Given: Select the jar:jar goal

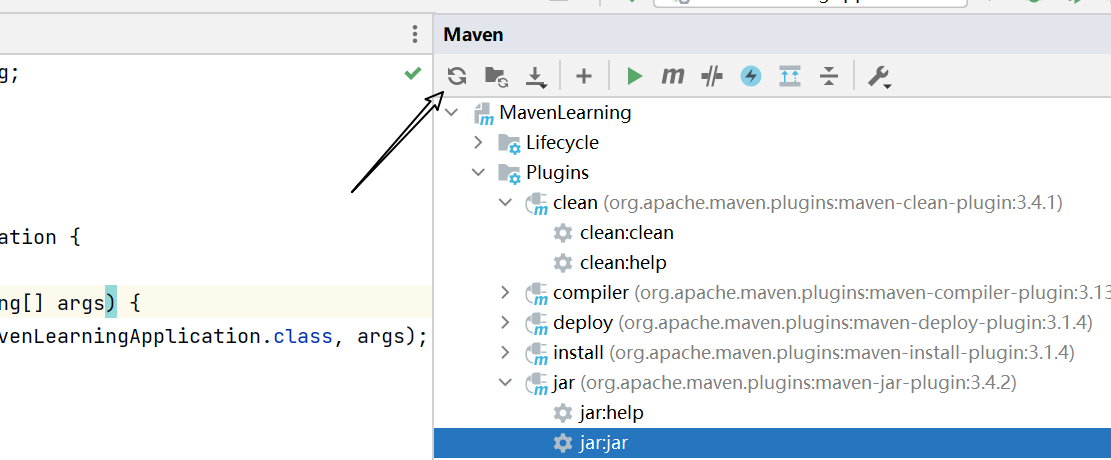Looking at the screenshot, I should coord(604,443).
